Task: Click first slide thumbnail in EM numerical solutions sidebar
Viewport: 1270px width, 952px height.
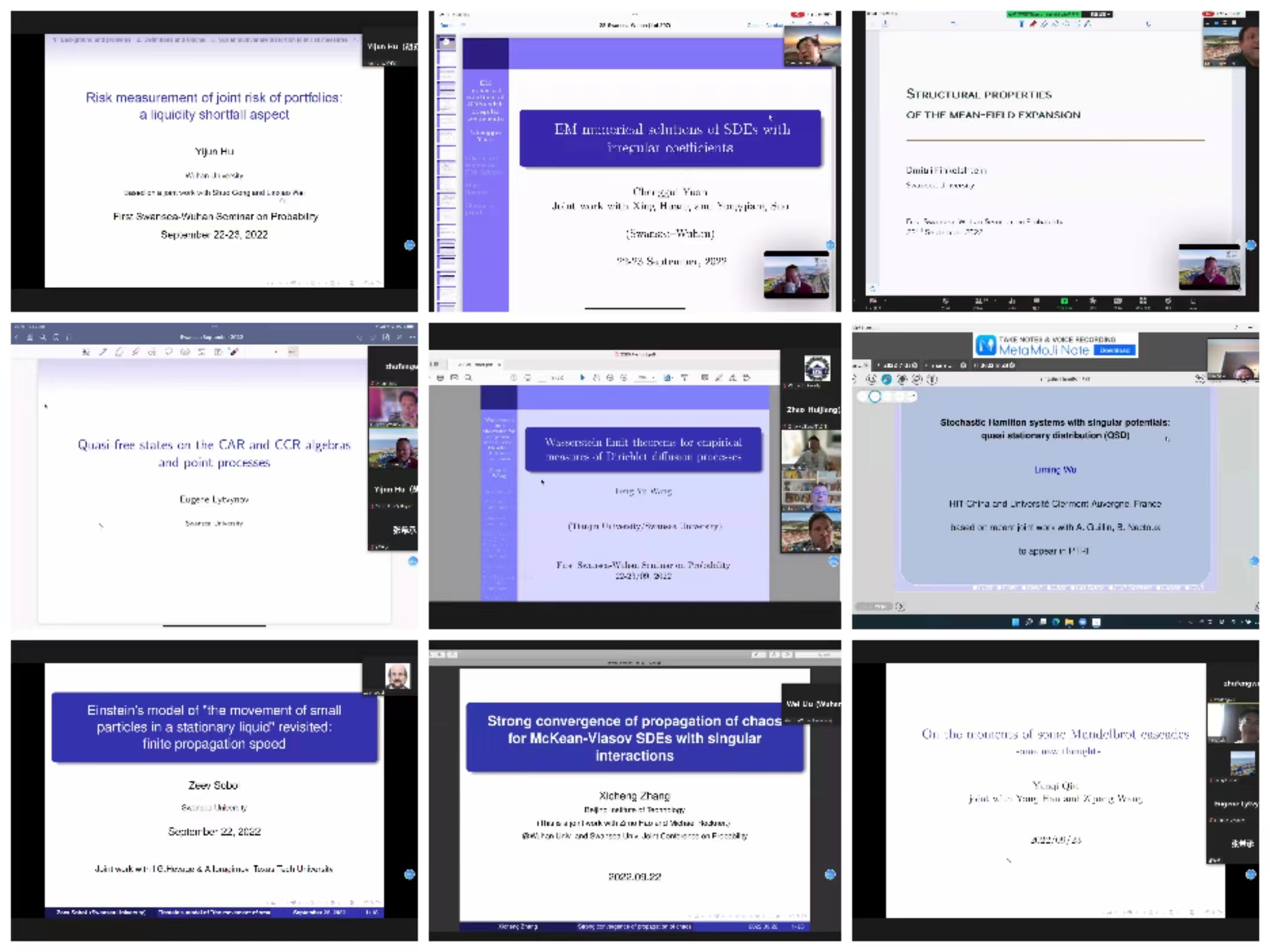Action: click(446, 42)
